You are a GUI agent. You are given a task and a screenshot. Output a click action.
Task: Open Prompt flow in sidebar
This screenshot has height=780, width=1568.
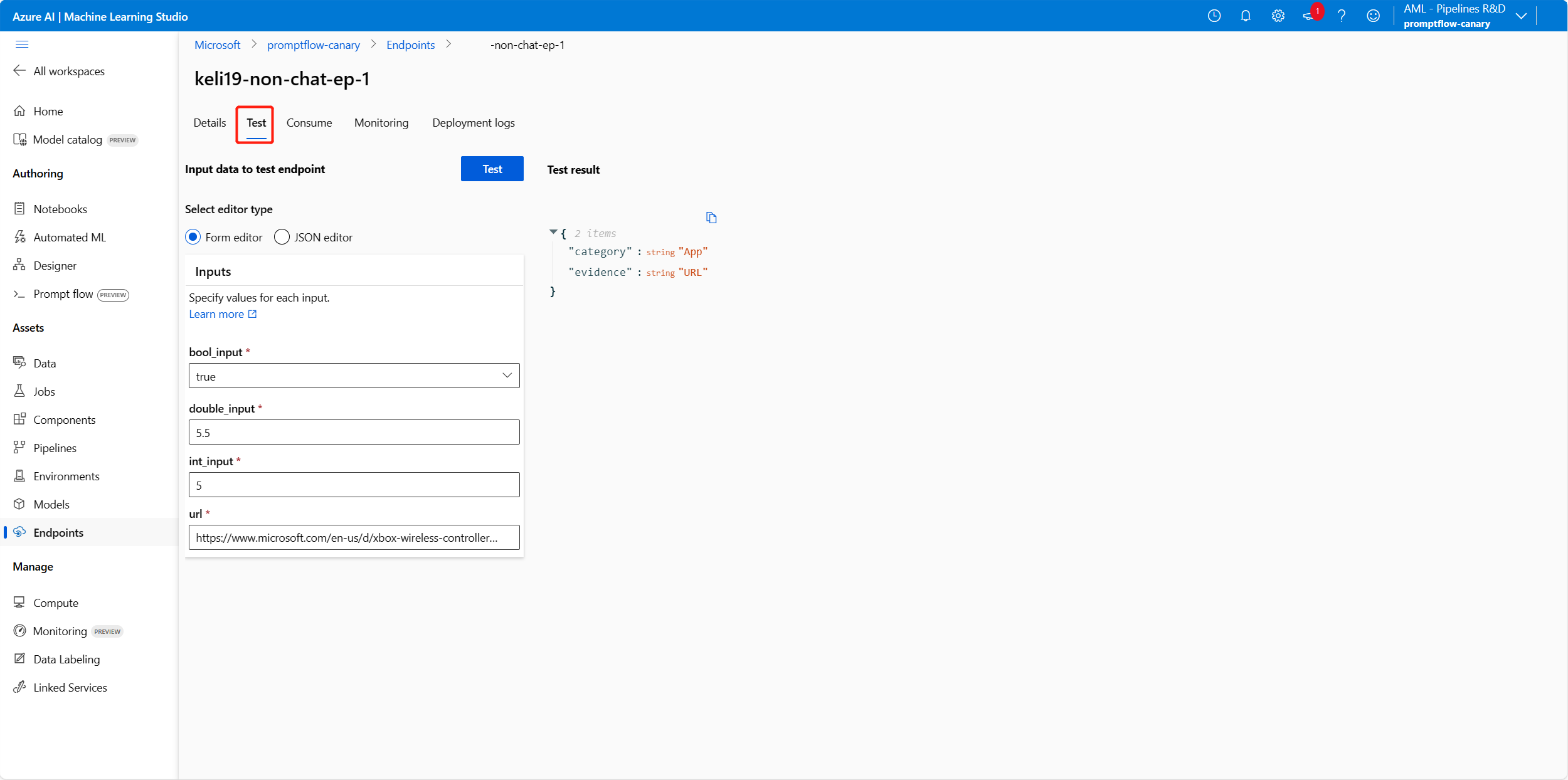point(63,294)
